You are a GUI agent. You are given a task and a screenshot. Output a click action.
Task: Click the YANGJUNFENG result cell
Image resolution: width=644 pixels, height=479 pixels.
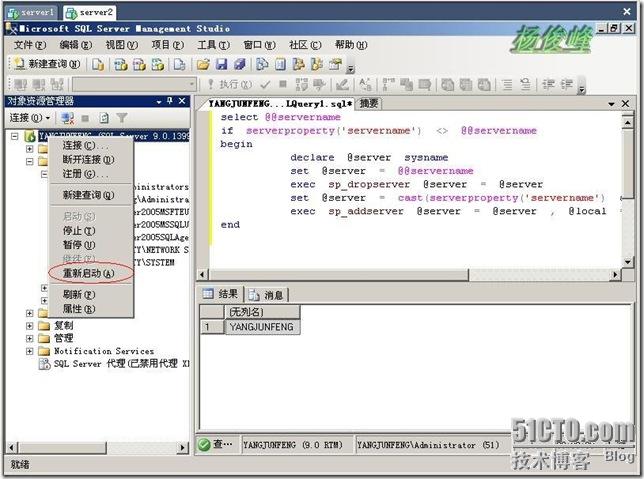click(x=262, y=327)
